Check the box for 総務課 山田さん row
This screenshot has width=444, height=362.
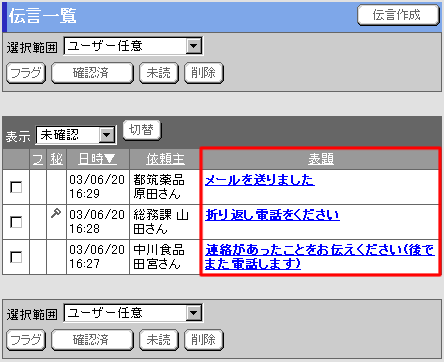pos(16,222)
